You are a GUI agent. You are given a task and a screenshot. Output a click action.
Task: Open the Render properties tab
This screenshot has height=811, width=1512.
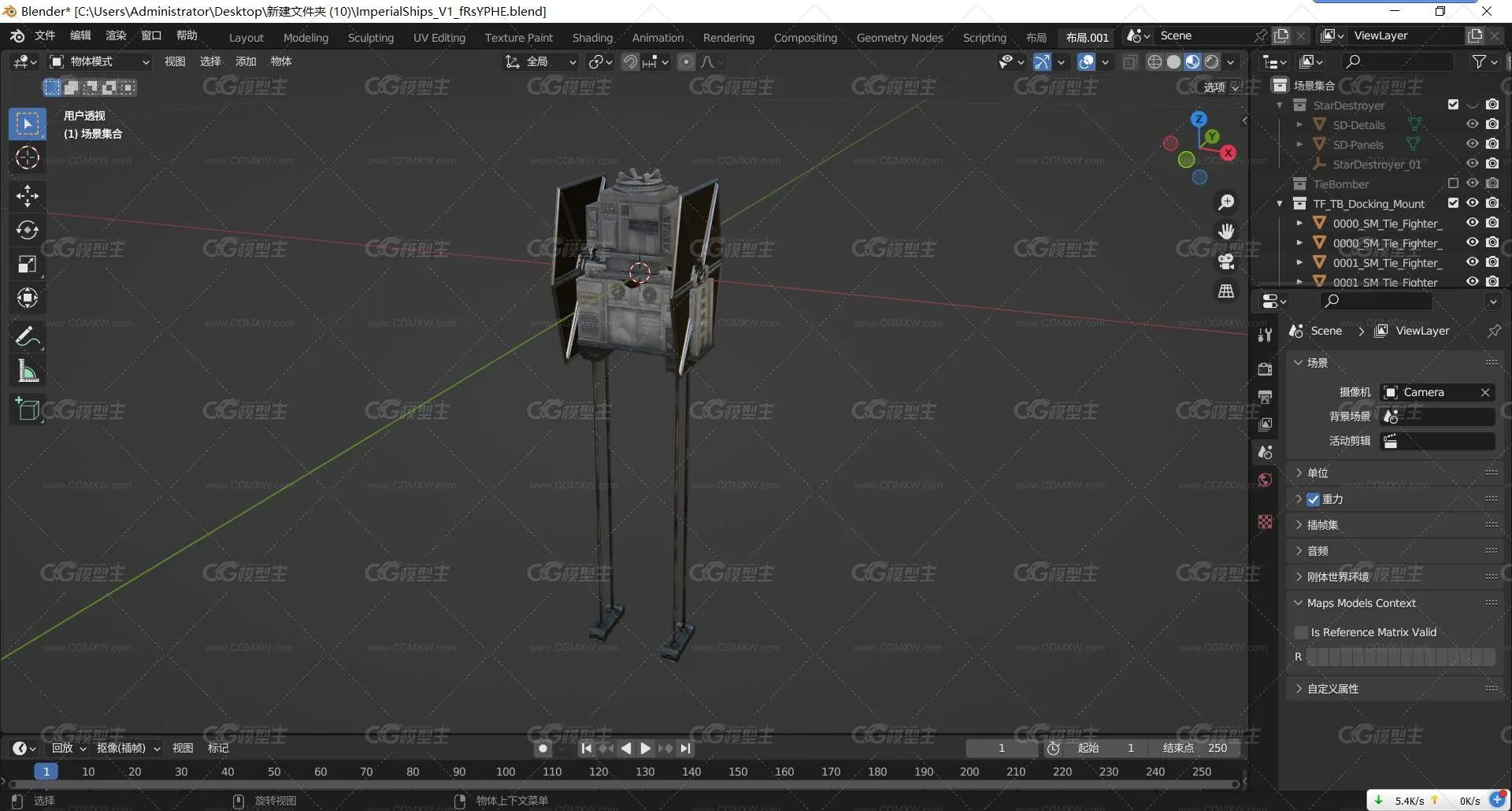tap(1266, 369)
